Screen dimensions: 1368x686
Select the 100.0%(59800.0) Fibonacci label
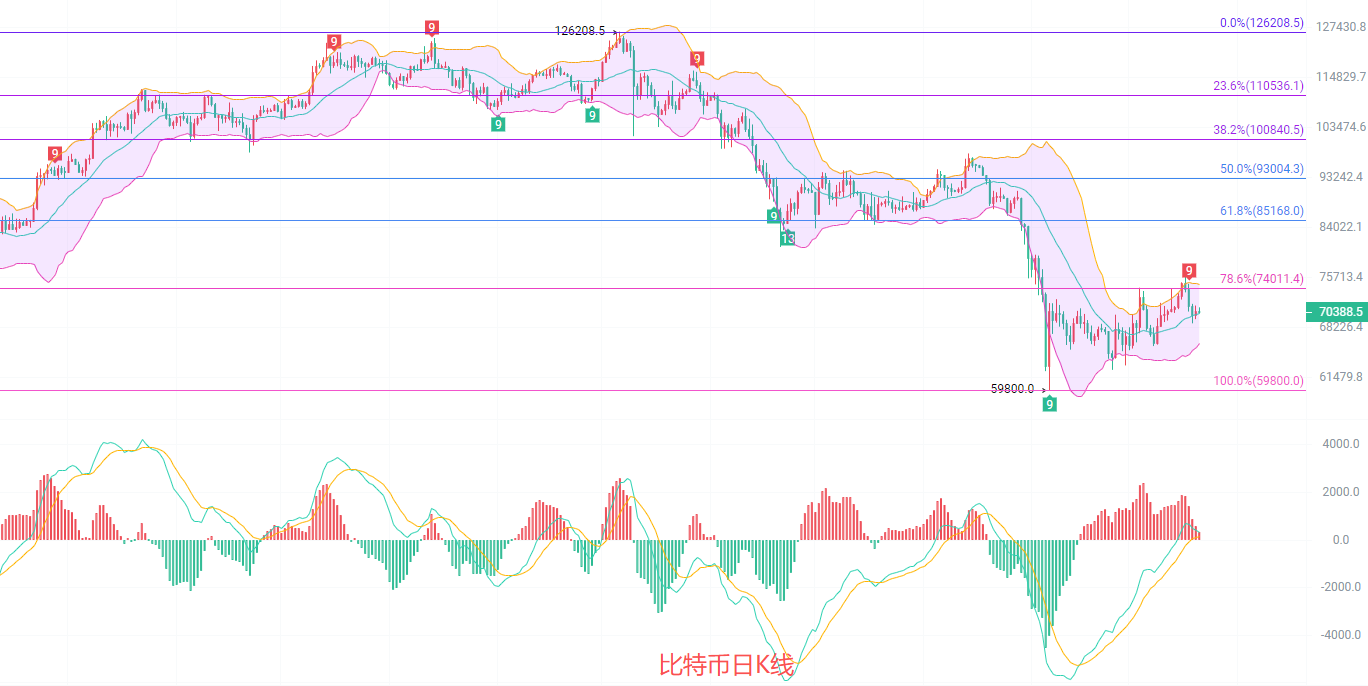pyautogui.click(x=1258, y=381)
